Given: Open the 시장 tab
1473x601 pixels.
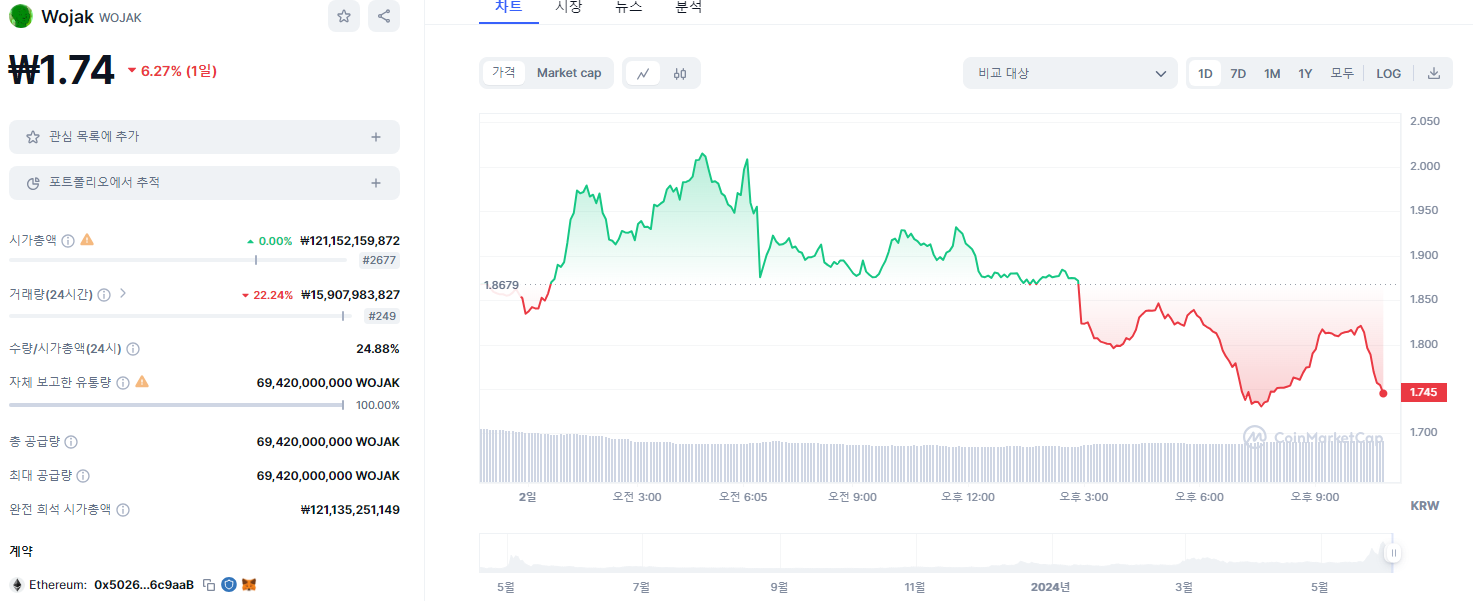Looking at the screenshot, I should (x=568, y=7).
